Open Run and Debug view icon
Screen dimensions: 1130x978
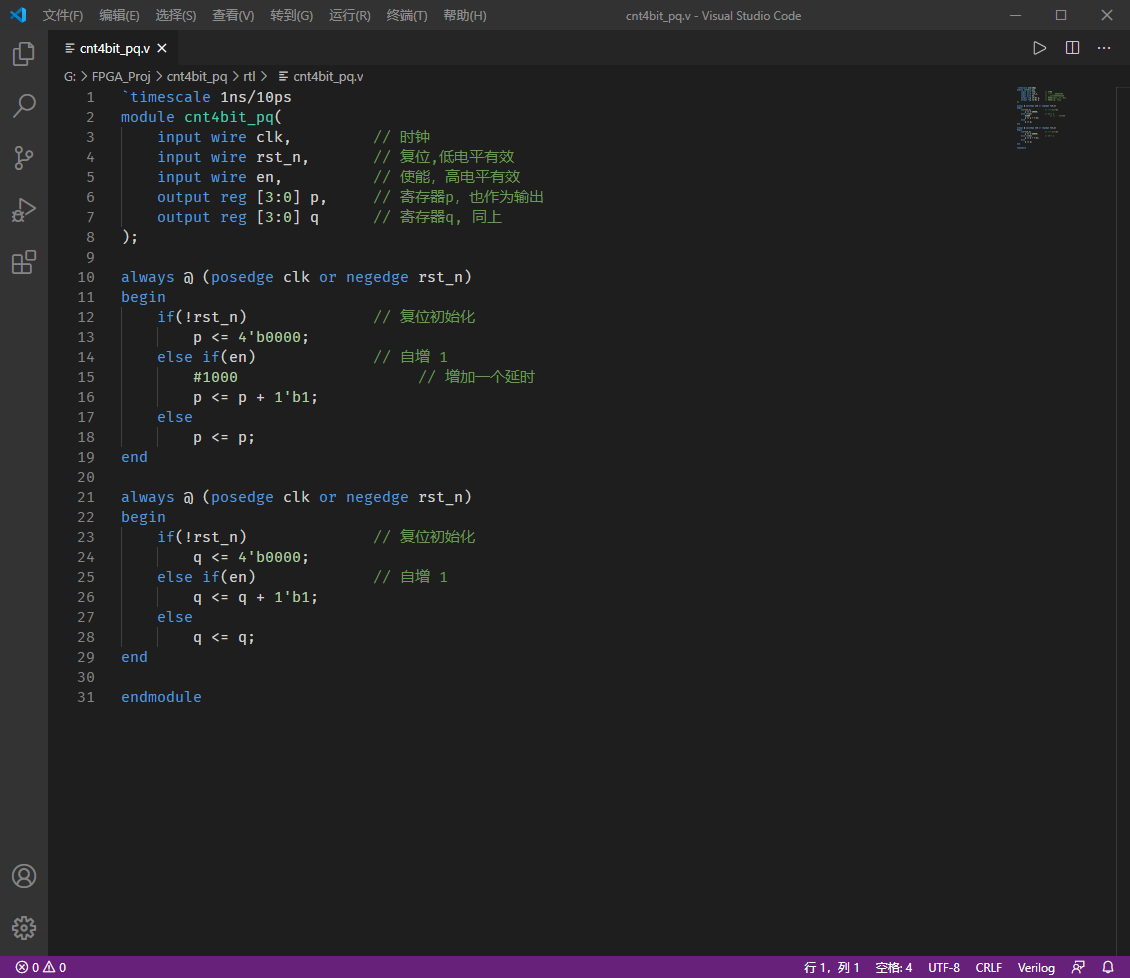(24, 210)
